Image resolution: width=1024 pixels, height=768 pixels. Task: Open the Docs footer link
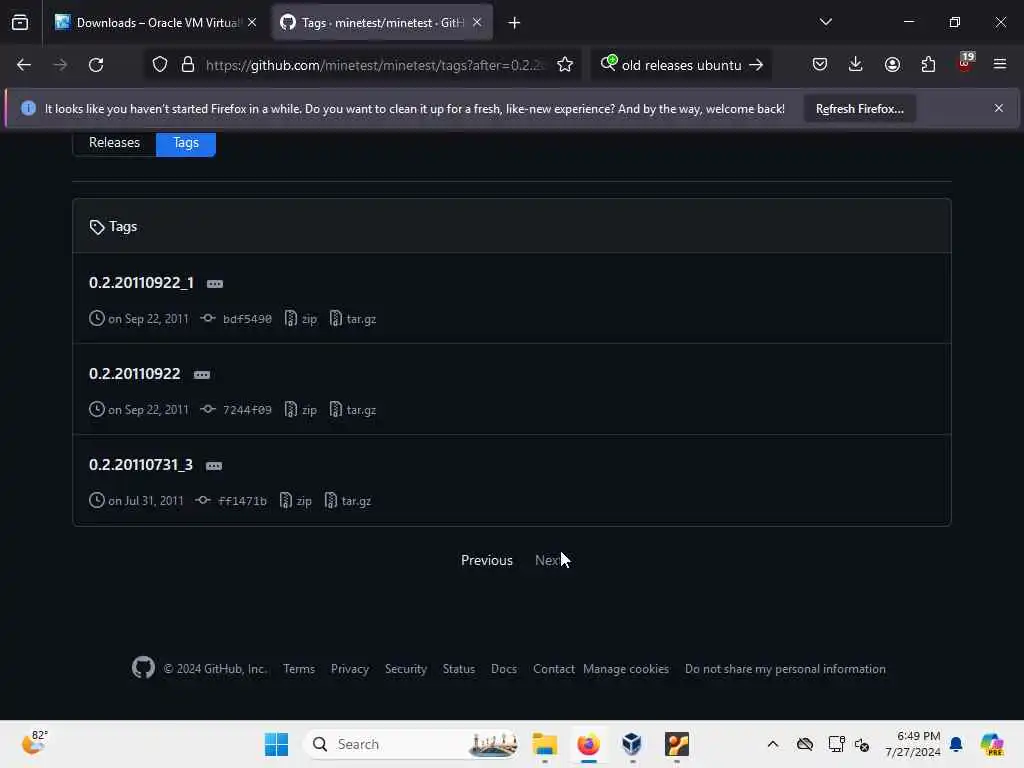point(504,669)
